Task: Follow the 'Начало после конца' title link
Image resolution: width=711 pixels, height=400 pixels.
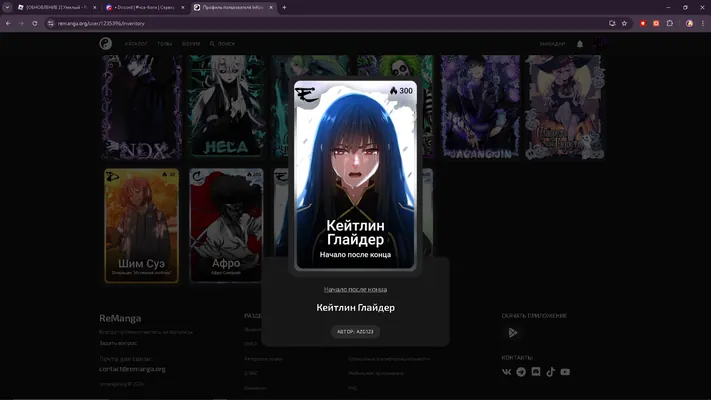Action: pos(356,289)
